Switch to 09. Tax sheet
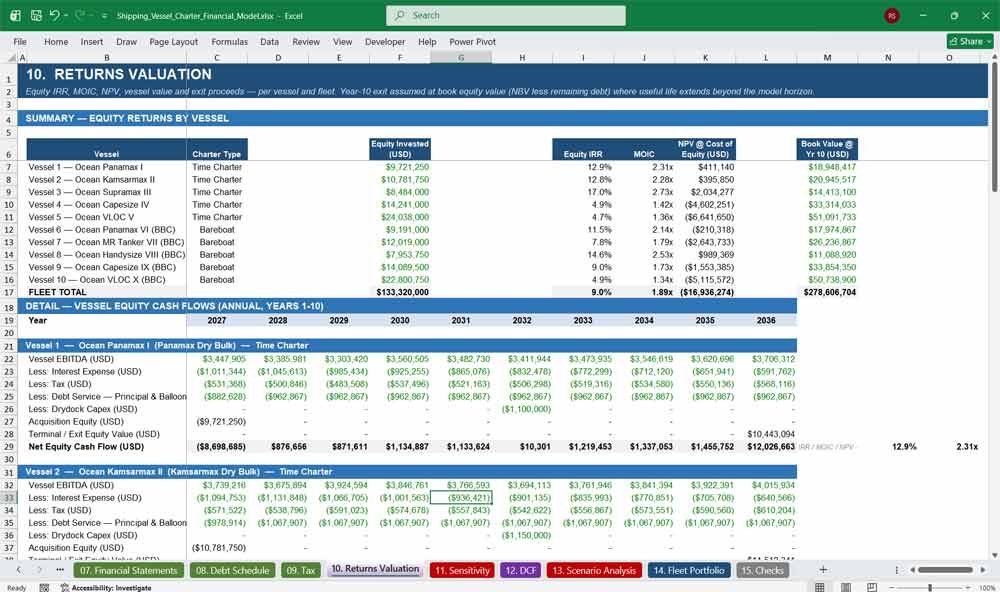The image size is (1000, 592). [300, 570]
